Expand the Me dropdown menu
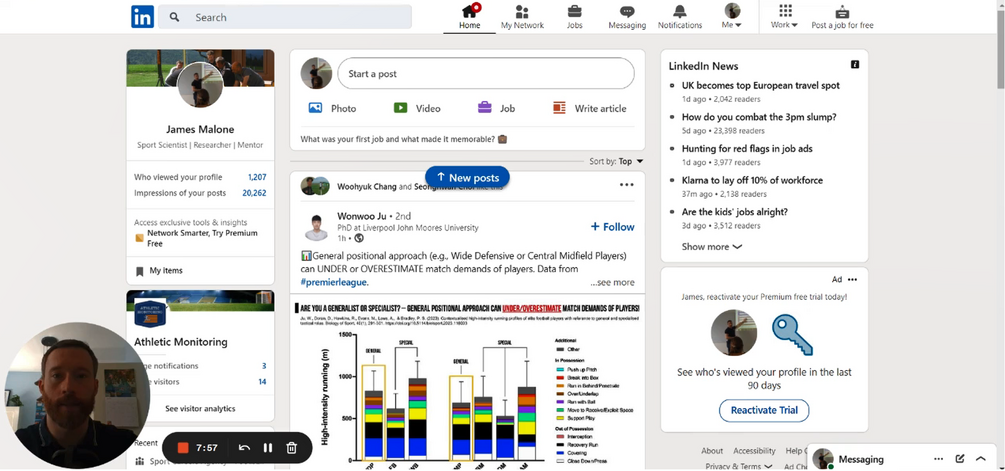The width and height of the screenshot is (1005, 471). click(732, 17)
